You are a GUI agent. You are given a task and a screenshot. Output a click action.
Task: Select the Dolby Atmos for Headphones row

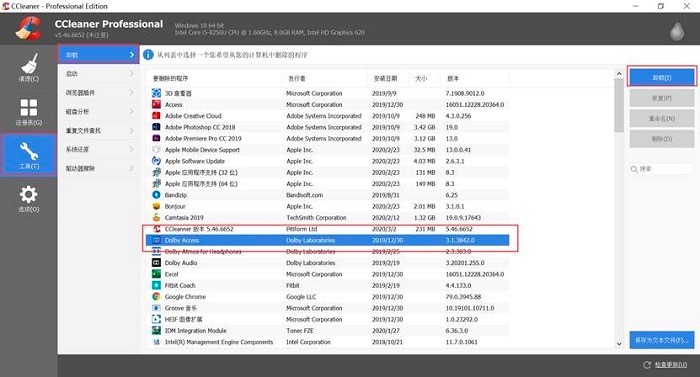click(328, 251)
